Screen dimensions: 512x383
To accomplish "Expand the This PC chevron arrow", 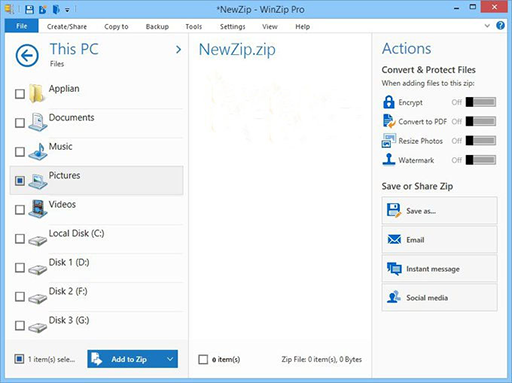I will [178, 50].
